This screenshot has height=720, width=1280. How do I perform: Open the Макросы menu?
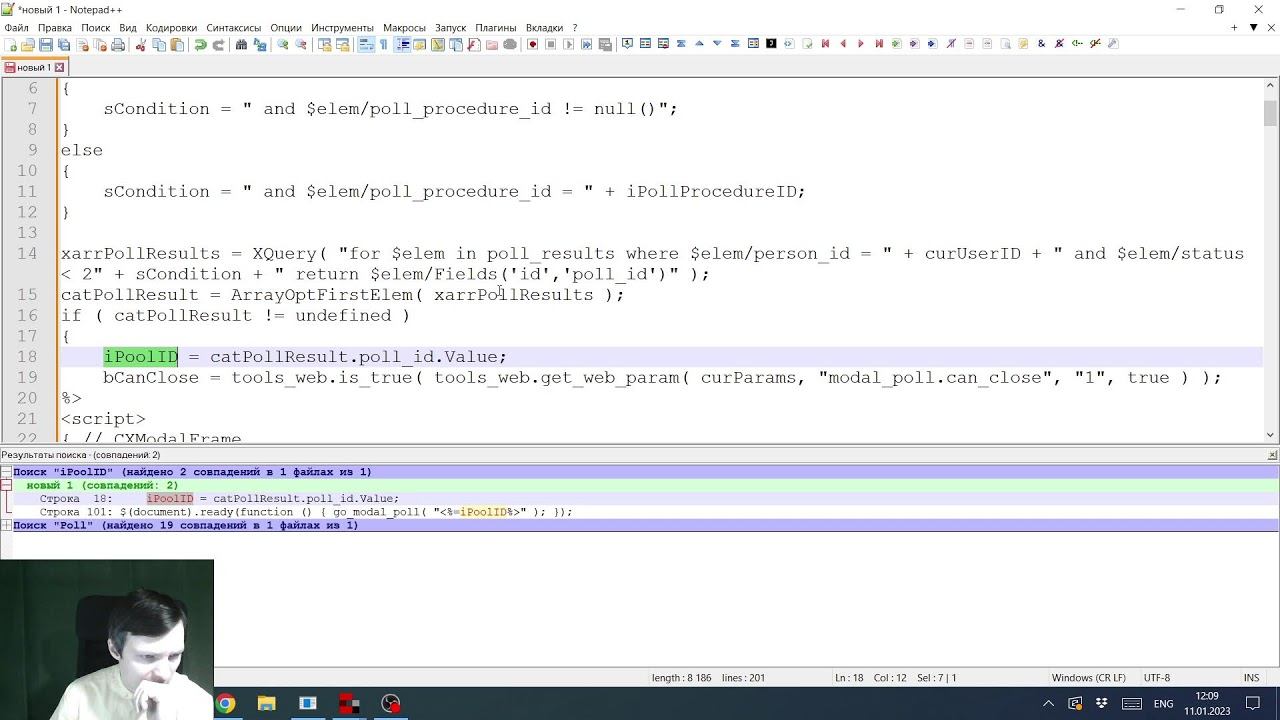pos(404,28)
